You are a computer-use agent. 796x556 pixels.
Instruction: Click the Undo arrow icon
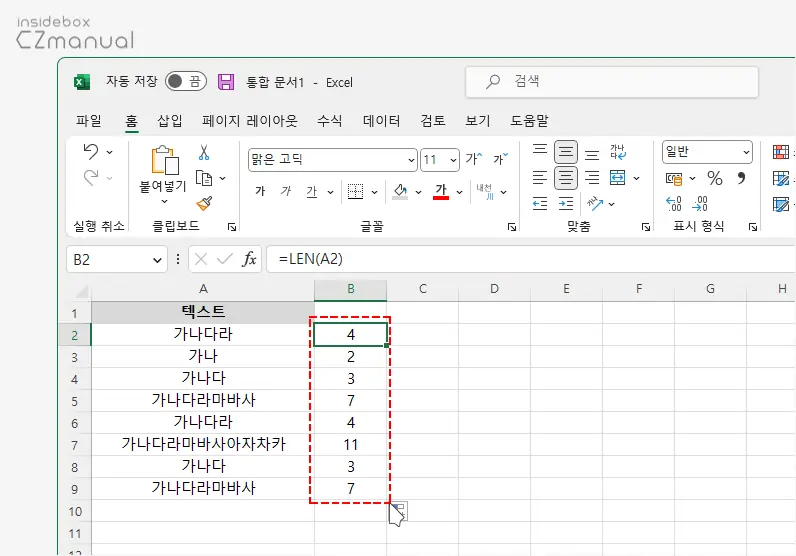(91, 151)
